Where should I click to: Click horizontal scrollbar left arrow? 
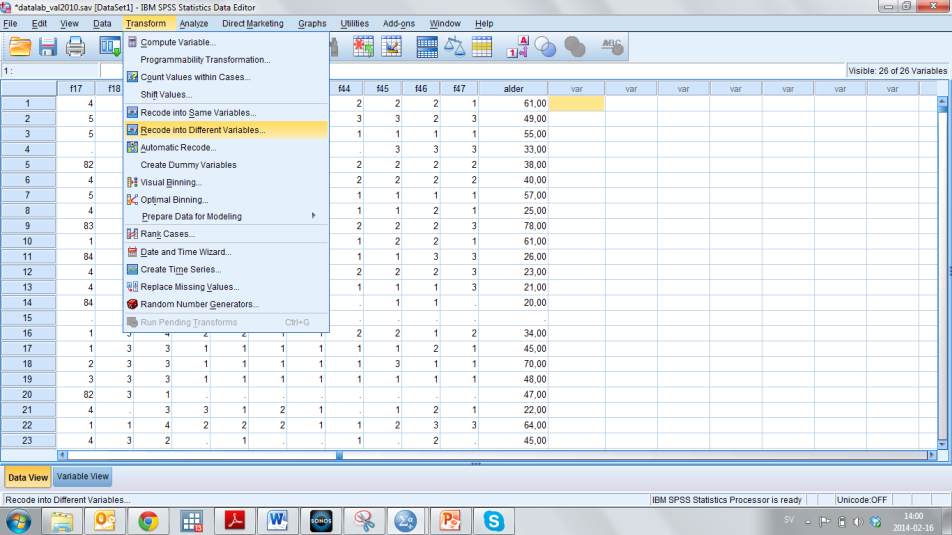click(x=62, y=455)
